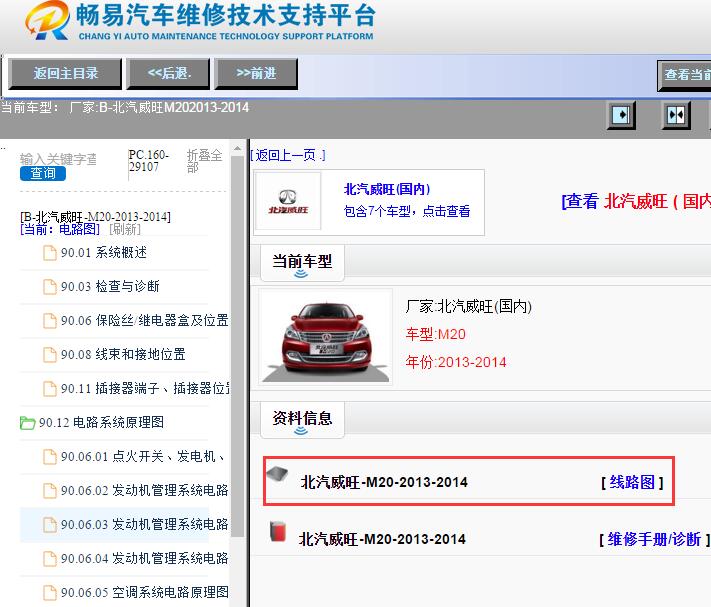Open the 维修手册/诊断 link
Viewport: 711px width, 607px height.
point(654,539)
